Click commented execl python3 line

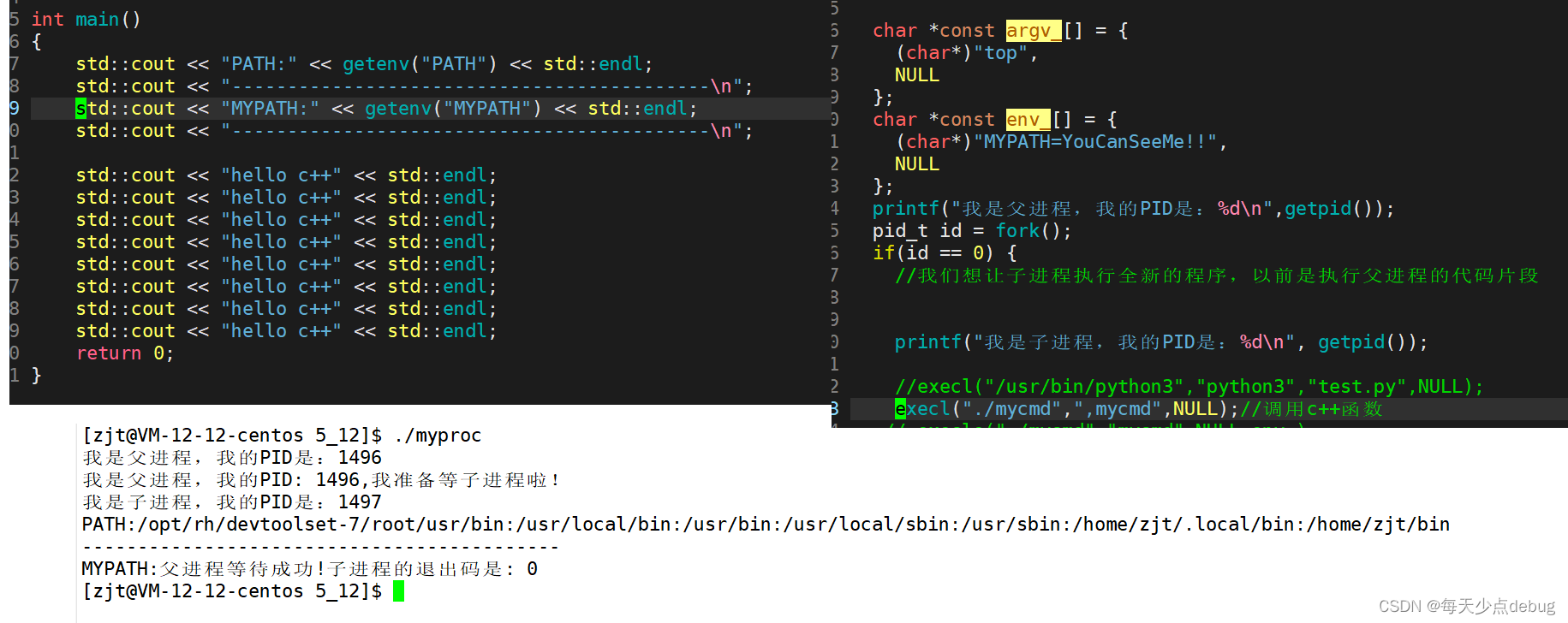coord(1189,387)
